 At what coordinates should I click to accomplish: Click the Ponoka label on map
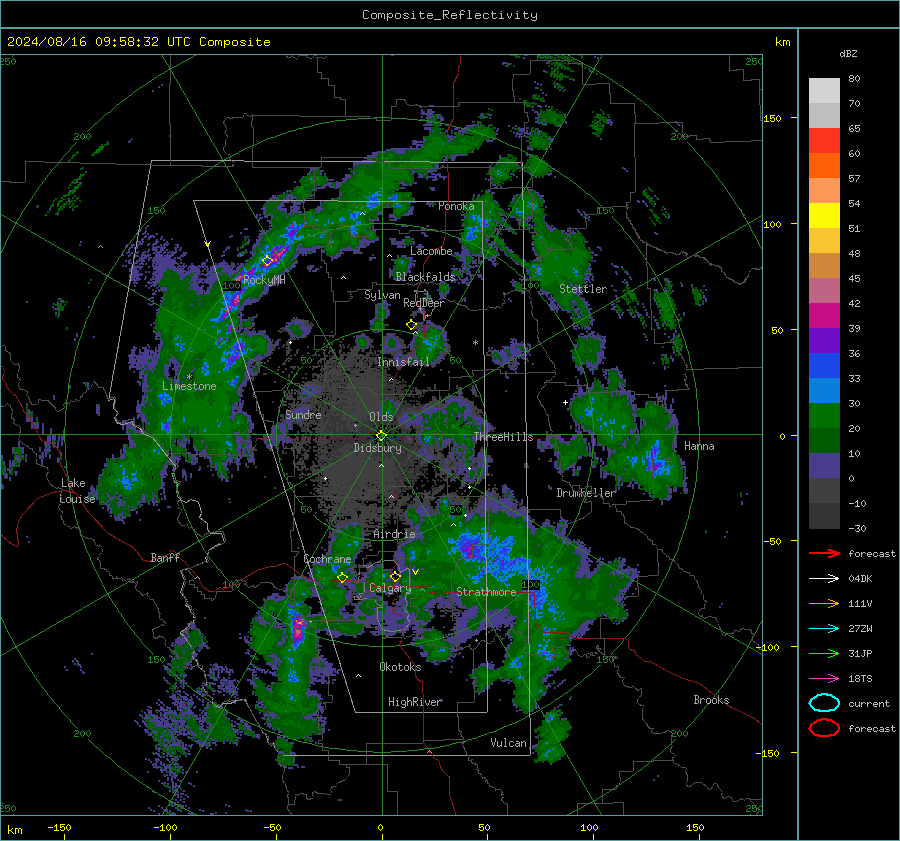pyautogui.click(x=456, y=206)
